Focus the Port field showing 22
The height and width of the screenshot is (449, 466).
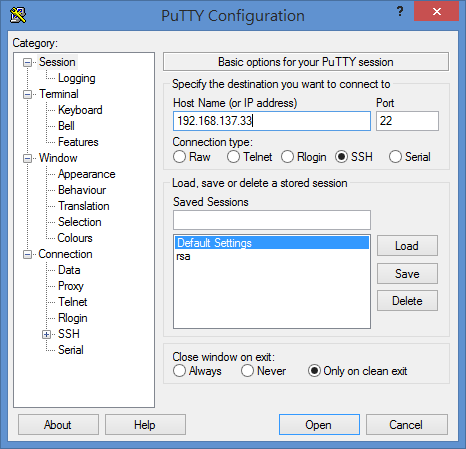click(x=407, y=121)
